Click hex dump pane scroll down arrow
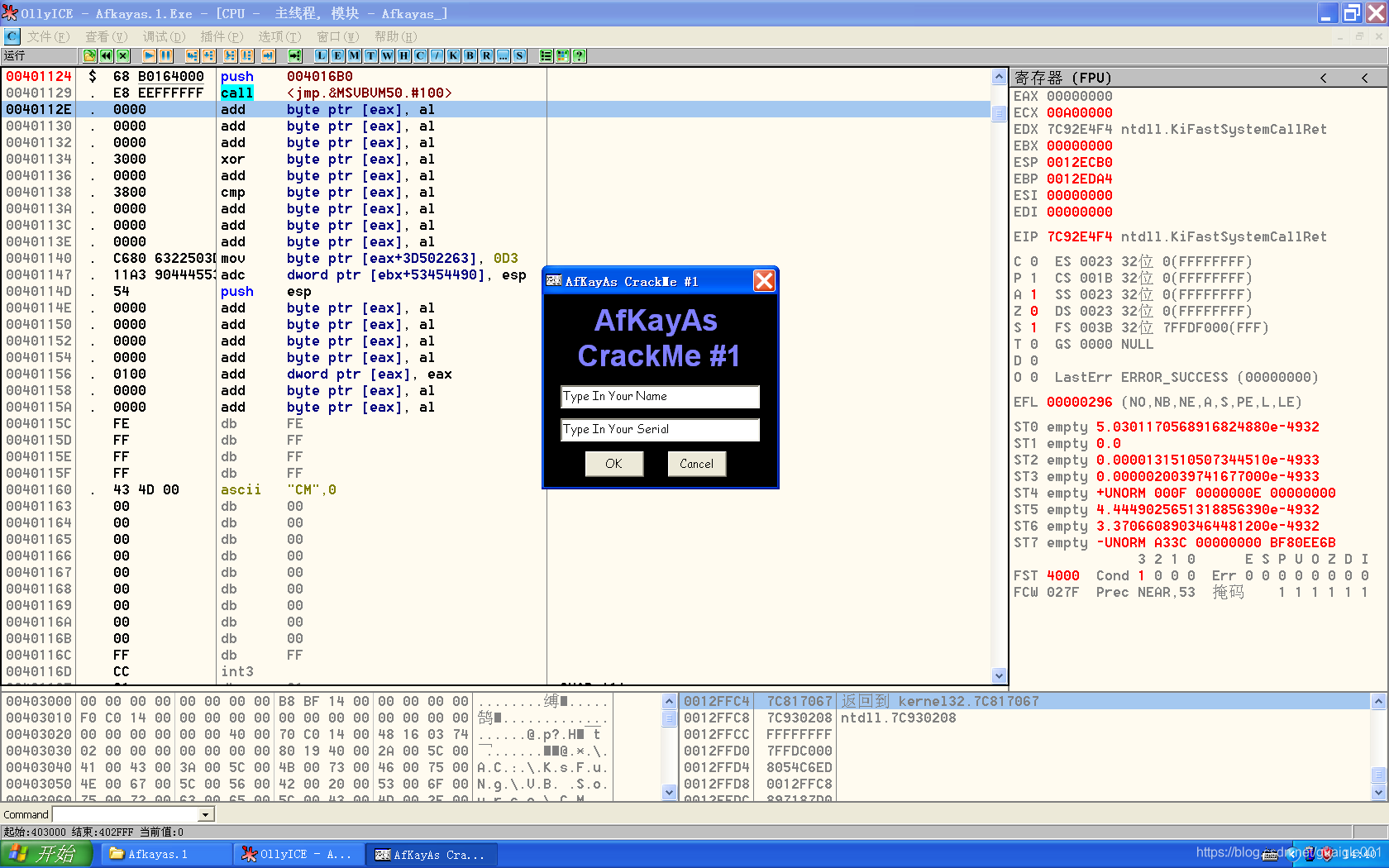The height and width of the screenshot is (868, 1389). click(x=669, y=792)
